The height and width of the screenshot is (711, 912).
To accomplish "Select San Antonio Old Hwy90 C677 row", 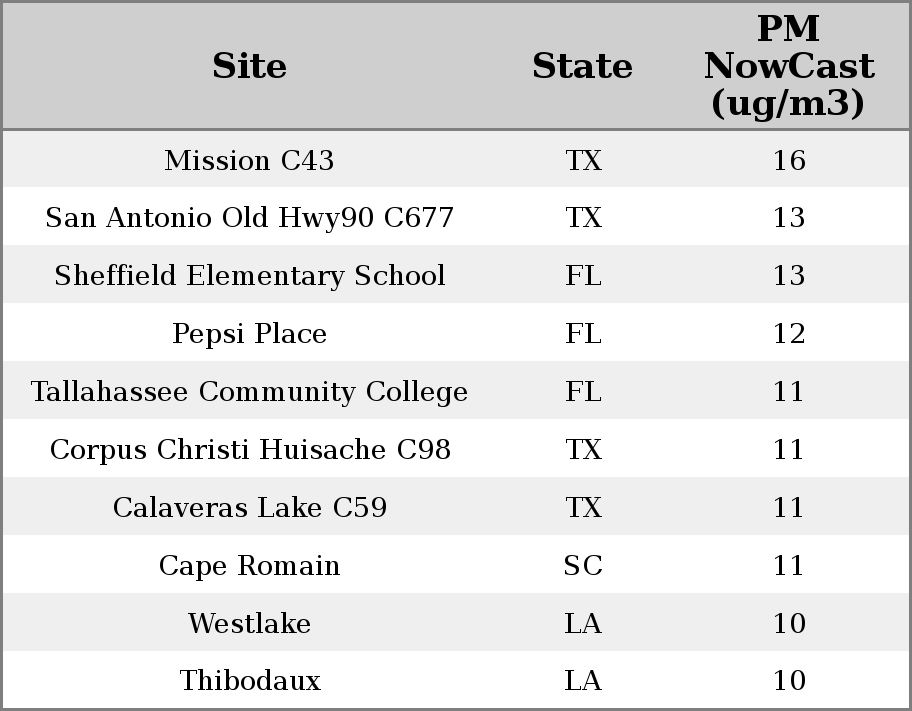I will click(x=456, y=216).
